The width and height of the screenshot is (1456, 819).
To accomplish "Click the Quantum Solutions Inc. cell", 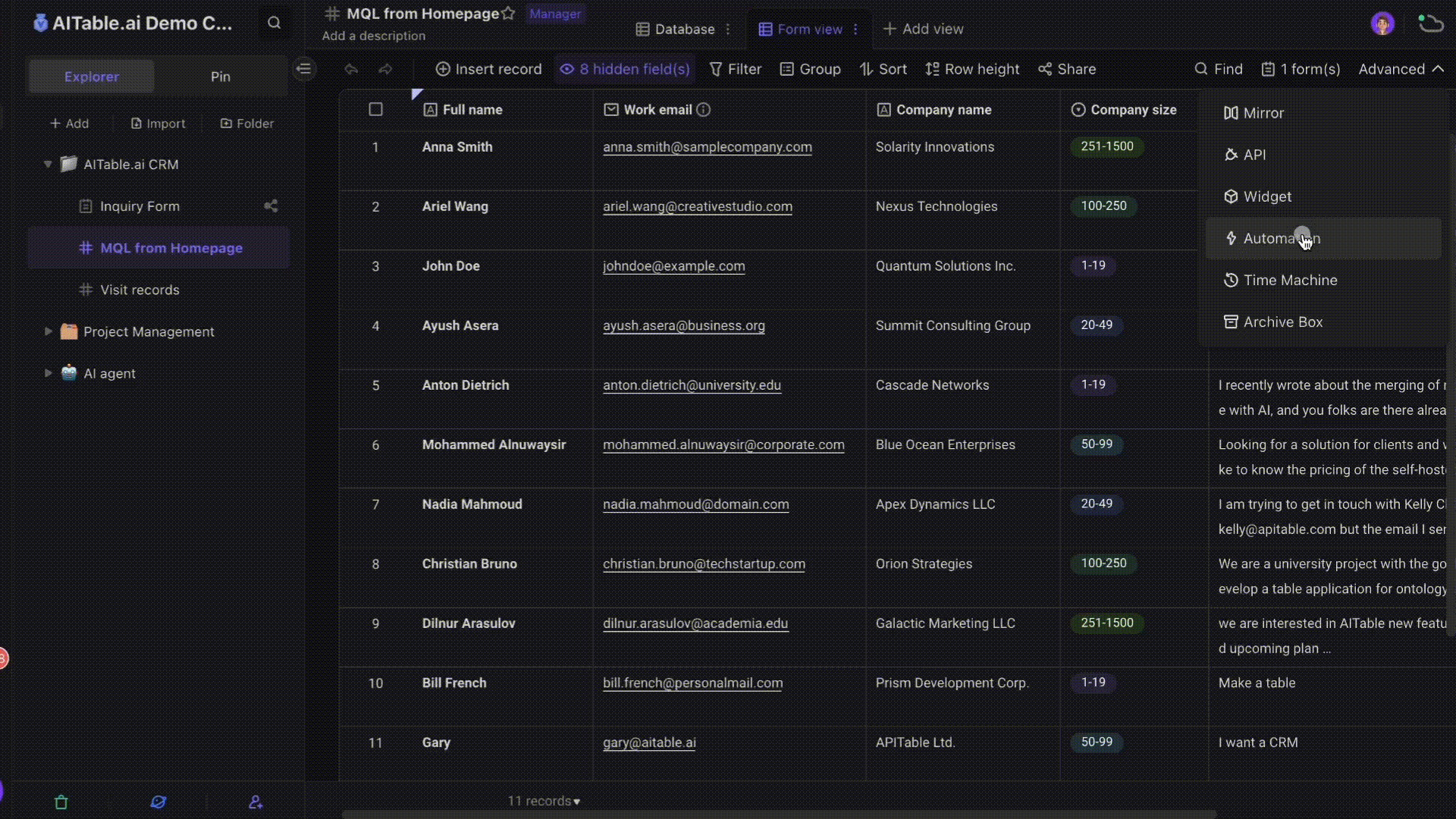I will 962,280.
